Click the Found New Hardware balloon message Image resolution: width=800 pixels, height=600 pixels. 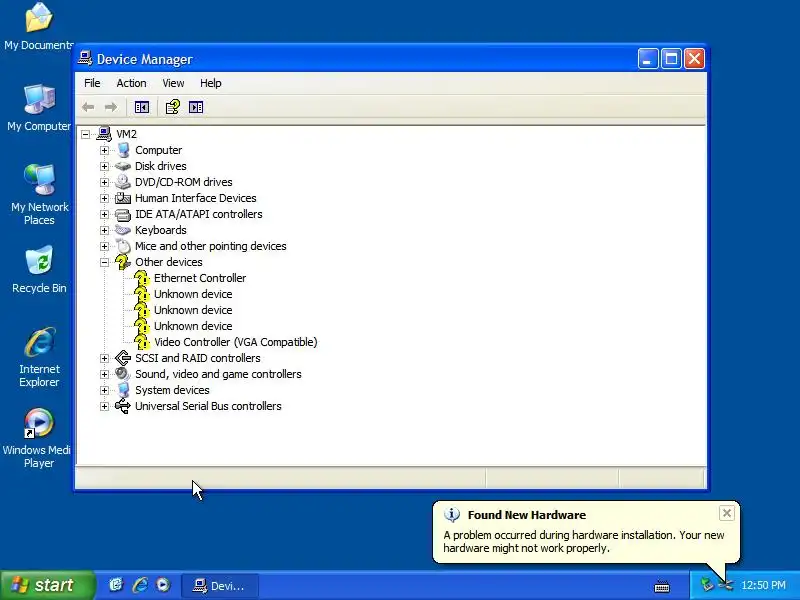584,542
